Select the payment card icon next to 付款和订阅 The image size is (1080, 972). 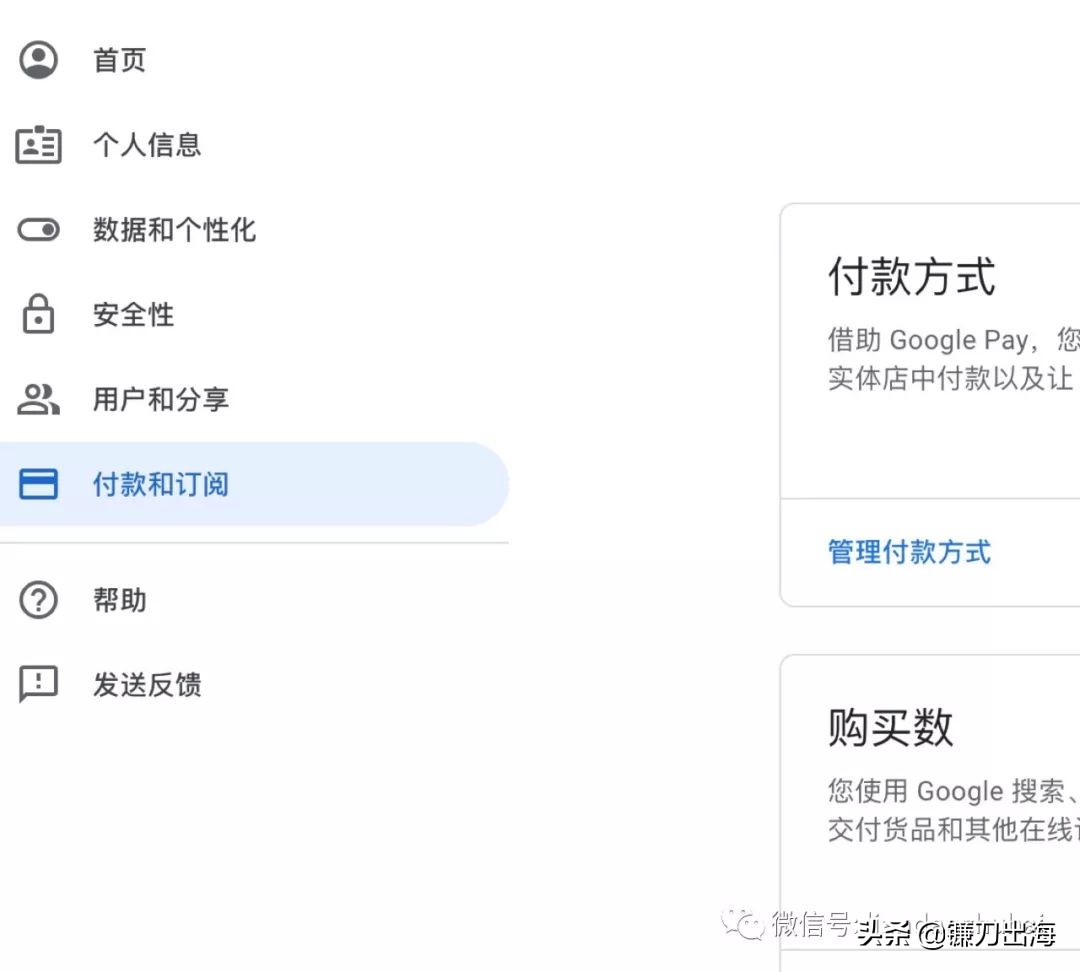click(38, 484)
